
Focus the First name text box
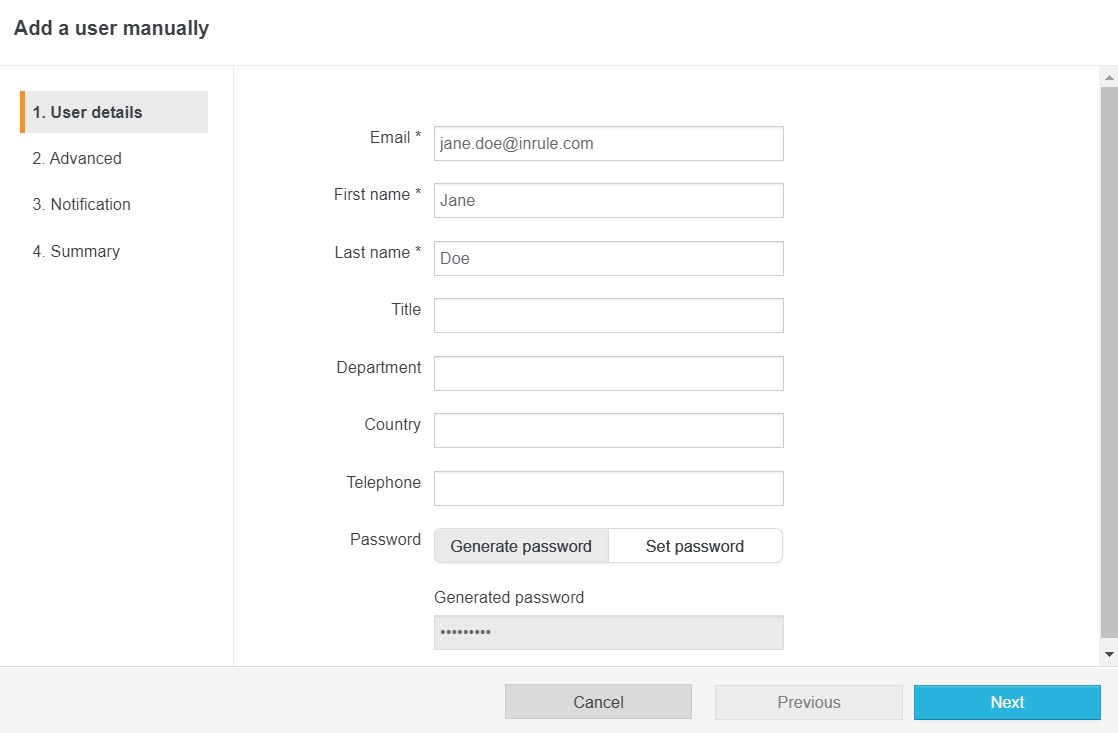point(608,200)
